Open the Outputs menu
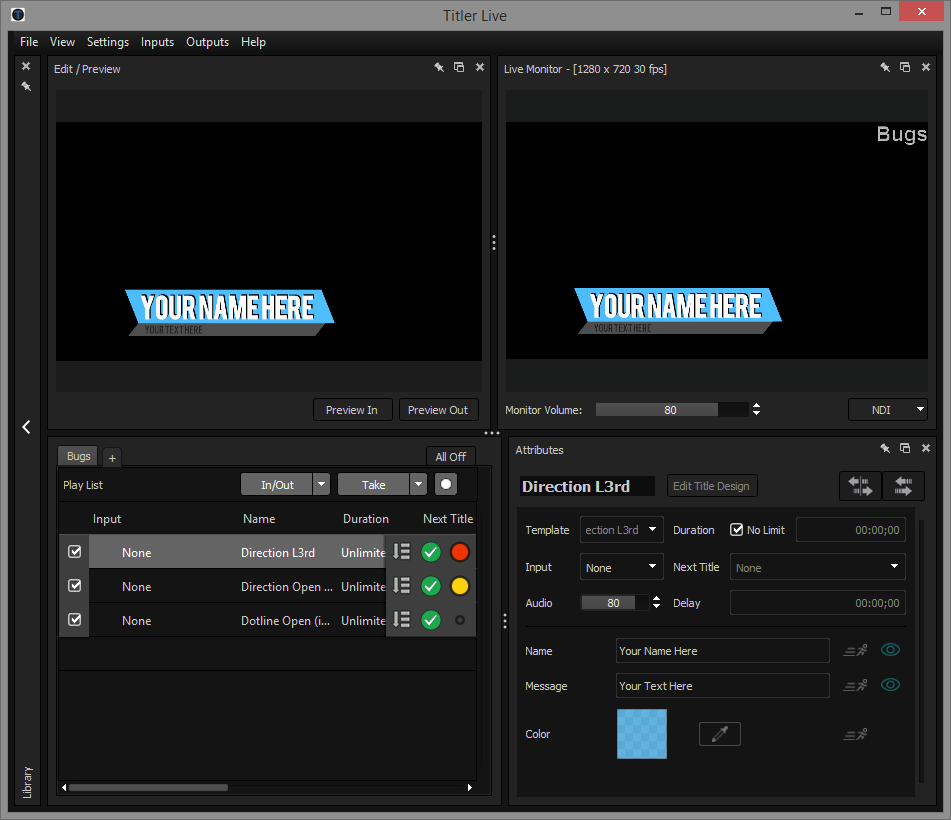The image size is (951, 820). (x=207, y=42)
